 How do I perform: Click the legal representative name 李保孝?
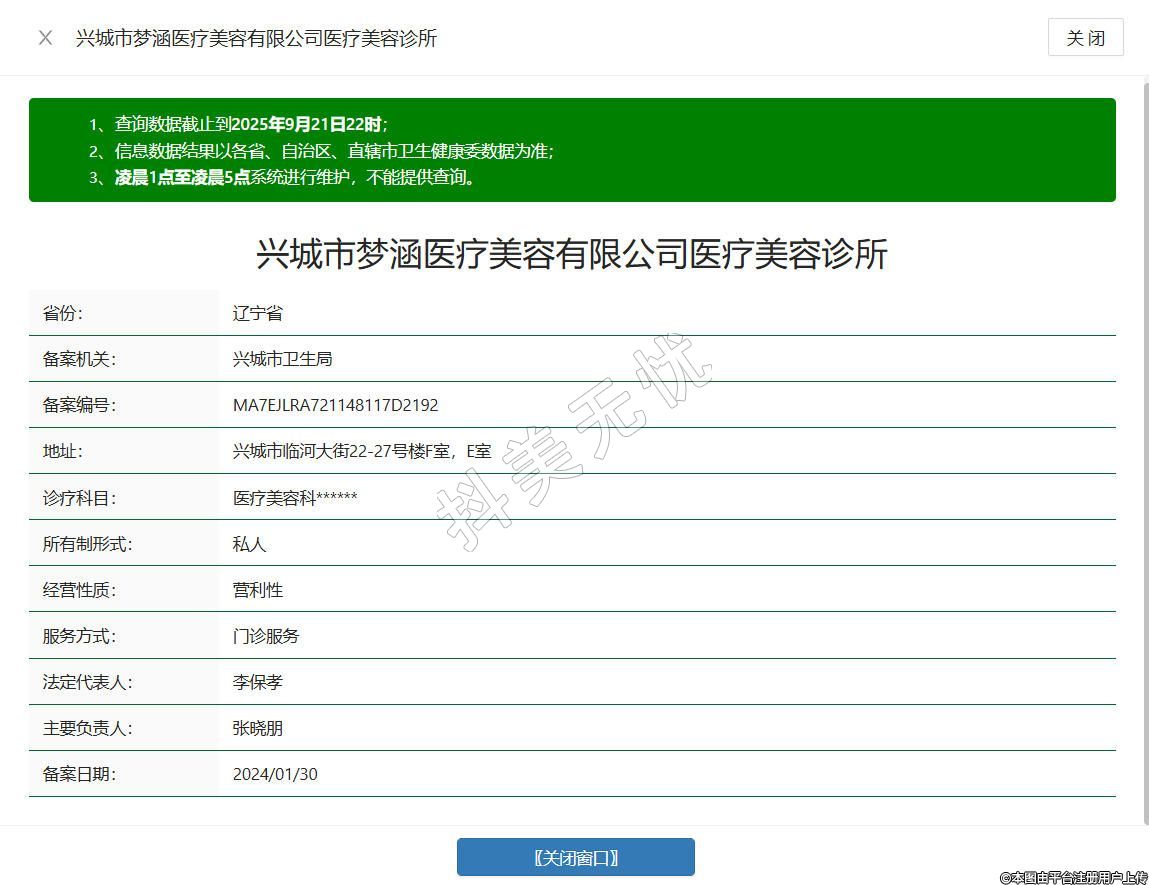(258, 682)
